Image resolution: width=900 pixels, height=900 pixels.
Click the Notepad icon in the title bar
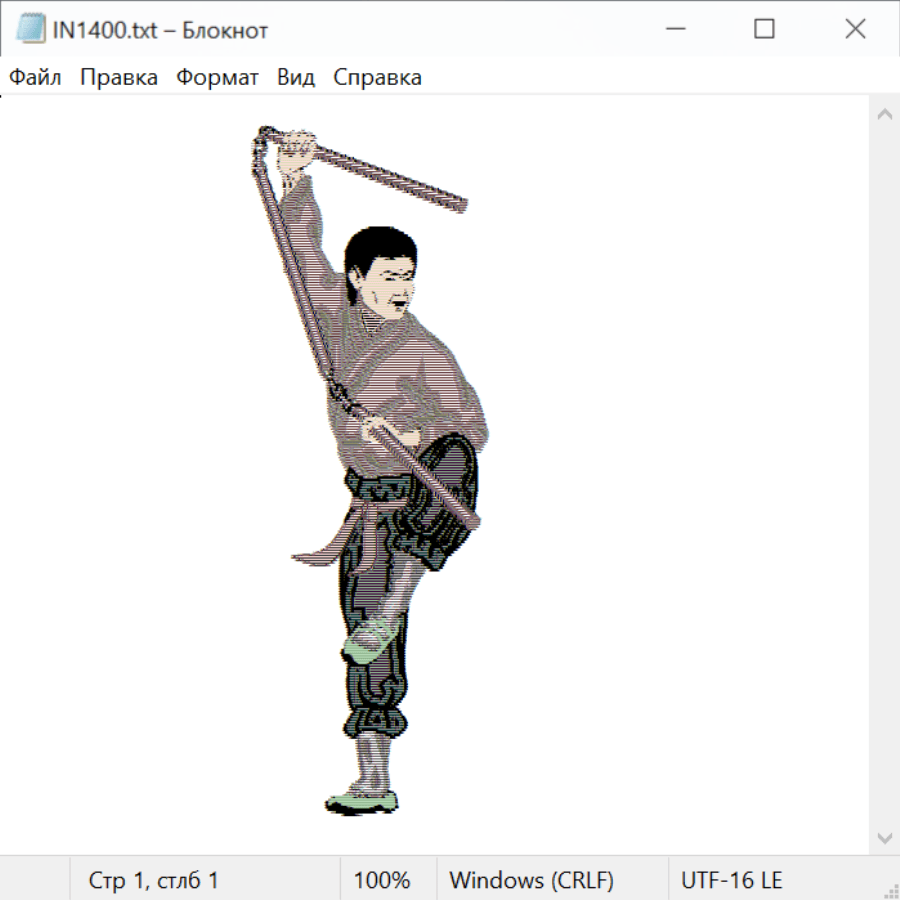pyautogui.click(x=30, y=30)
